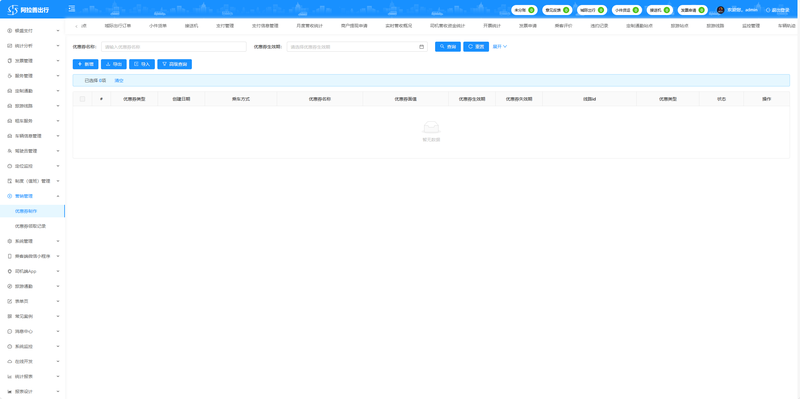Click the 退出登录 power icon
The width and height of the screenshot is (800, 399).
point(768,10)
